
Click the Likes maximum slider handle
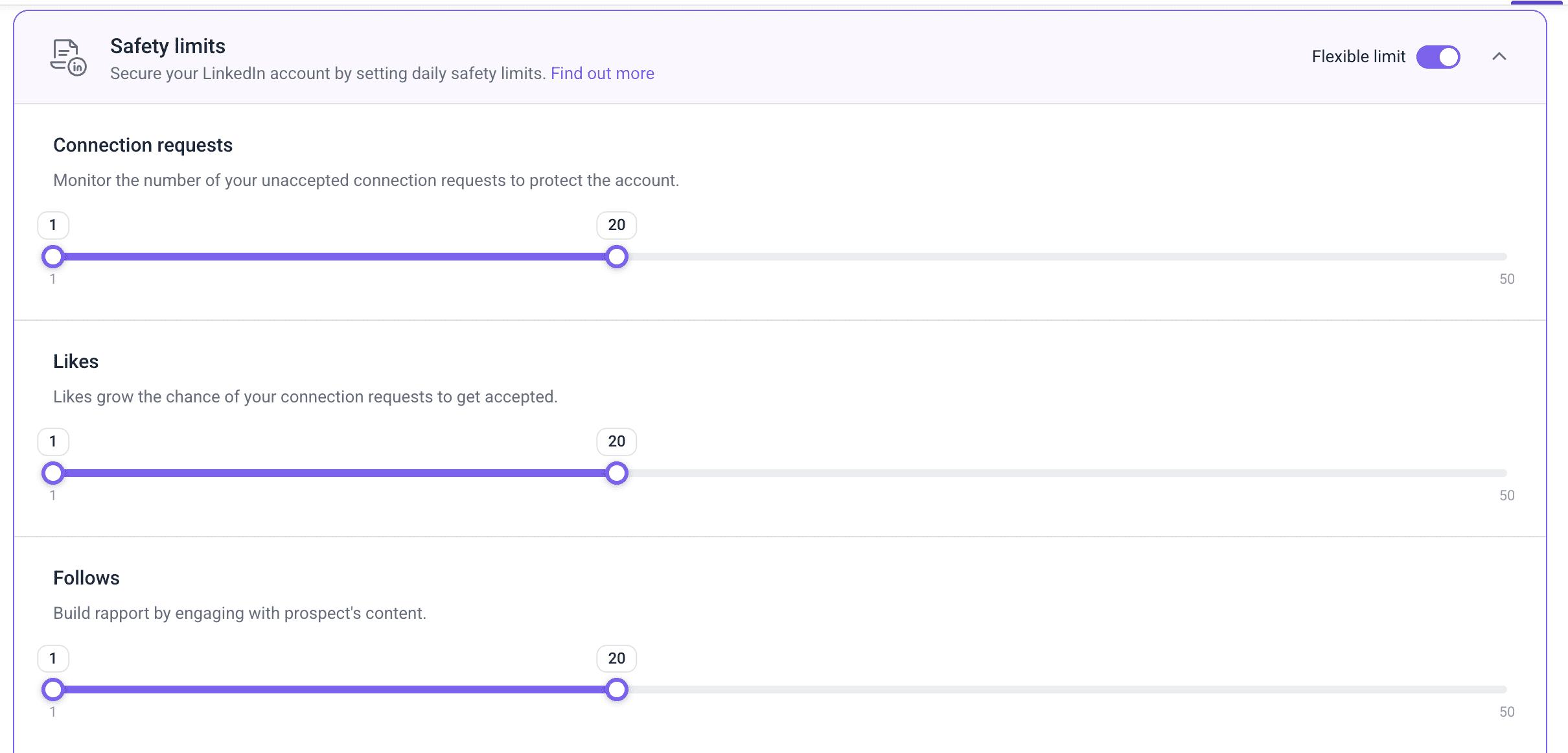click(616, 473)
